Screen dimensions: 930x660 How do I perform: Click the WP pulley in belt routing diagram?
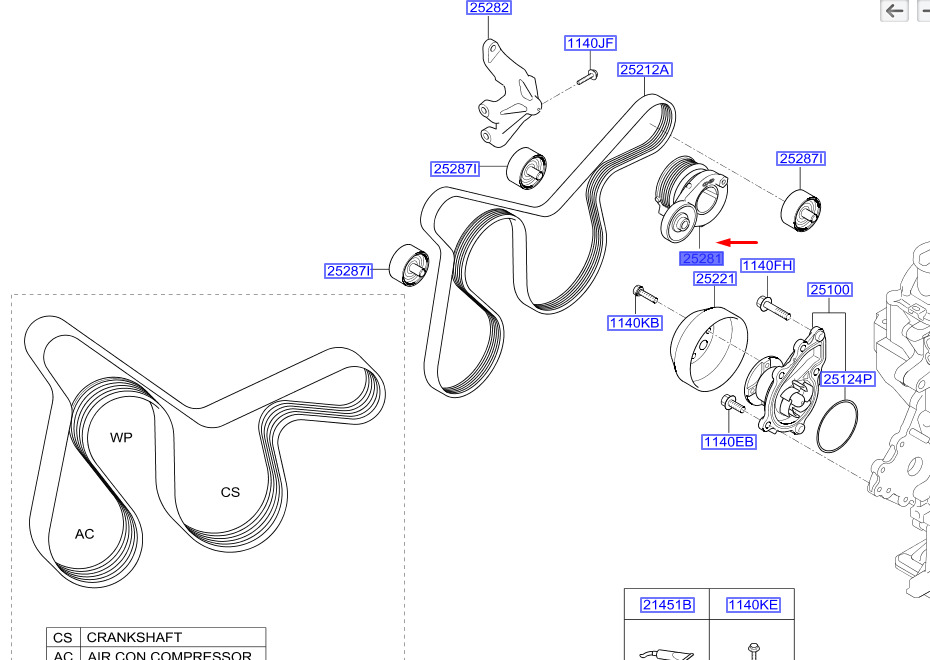click(x=121, y=438)
